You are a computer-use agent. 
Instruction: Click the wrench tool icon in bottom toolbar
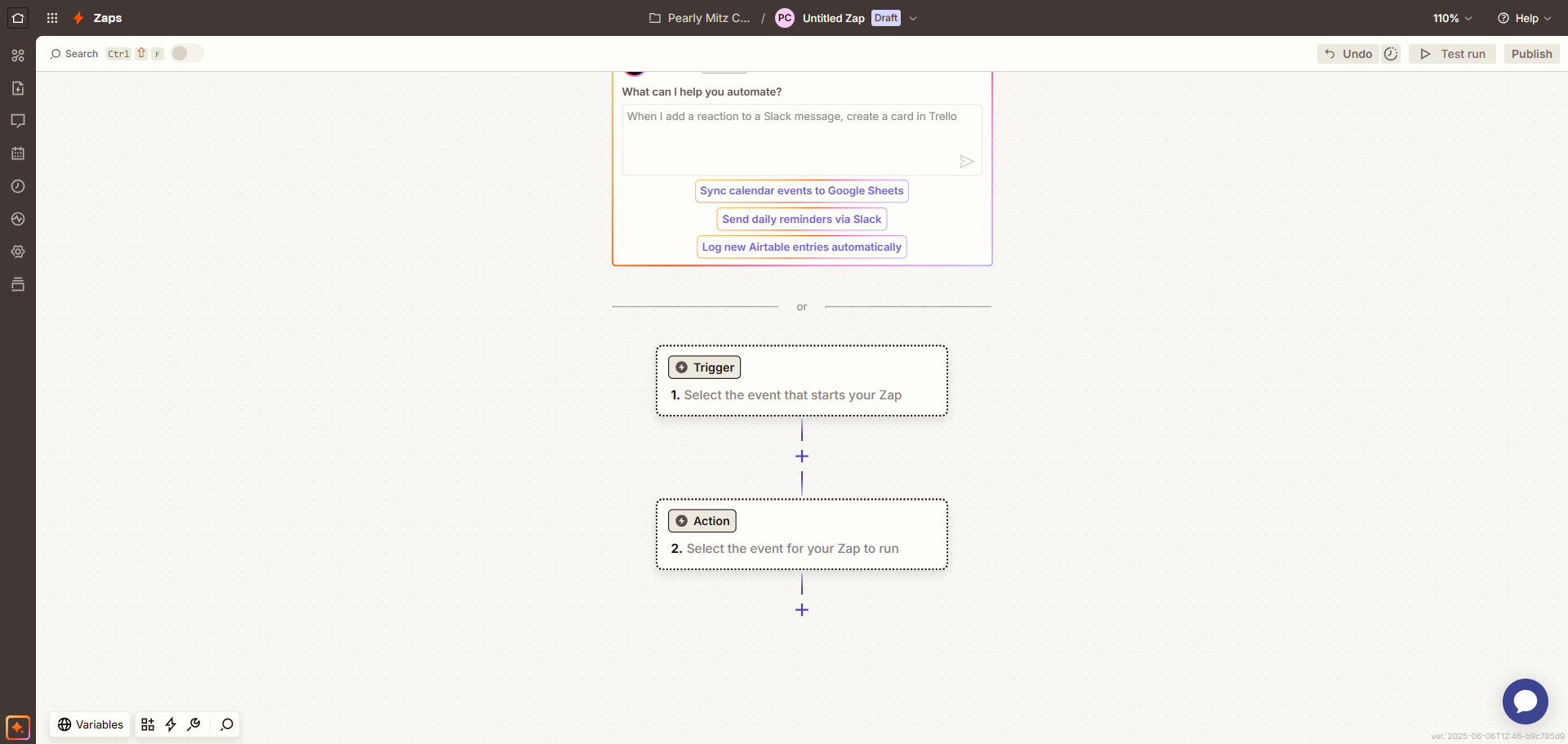[x=194, y=724]
